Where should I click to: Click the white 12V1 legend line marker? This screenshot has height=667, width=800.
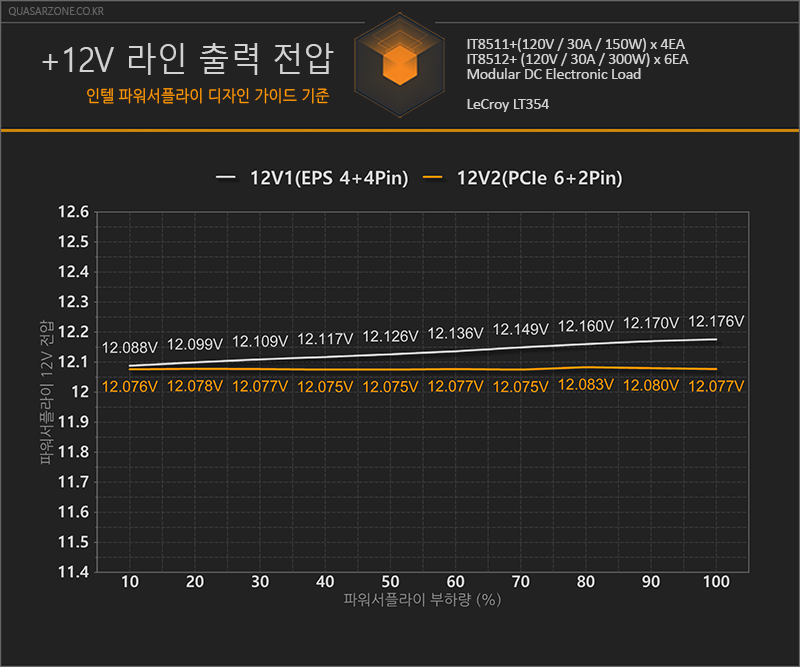click(226, 178)
